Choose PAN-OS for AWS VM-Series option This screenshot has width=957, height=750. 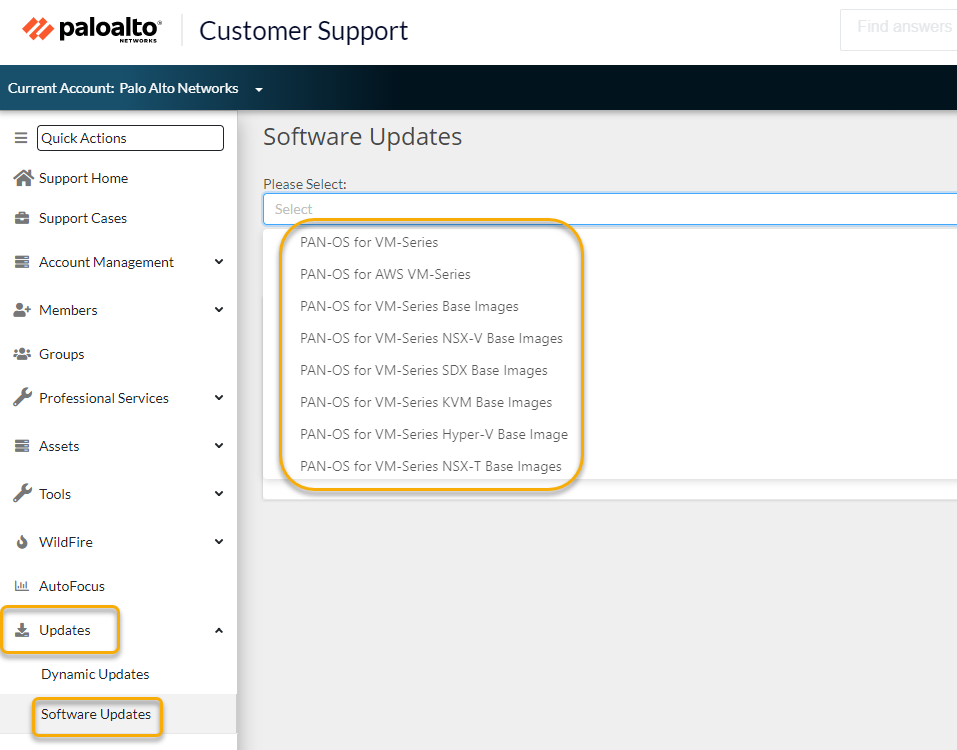[x=385, y=274]
